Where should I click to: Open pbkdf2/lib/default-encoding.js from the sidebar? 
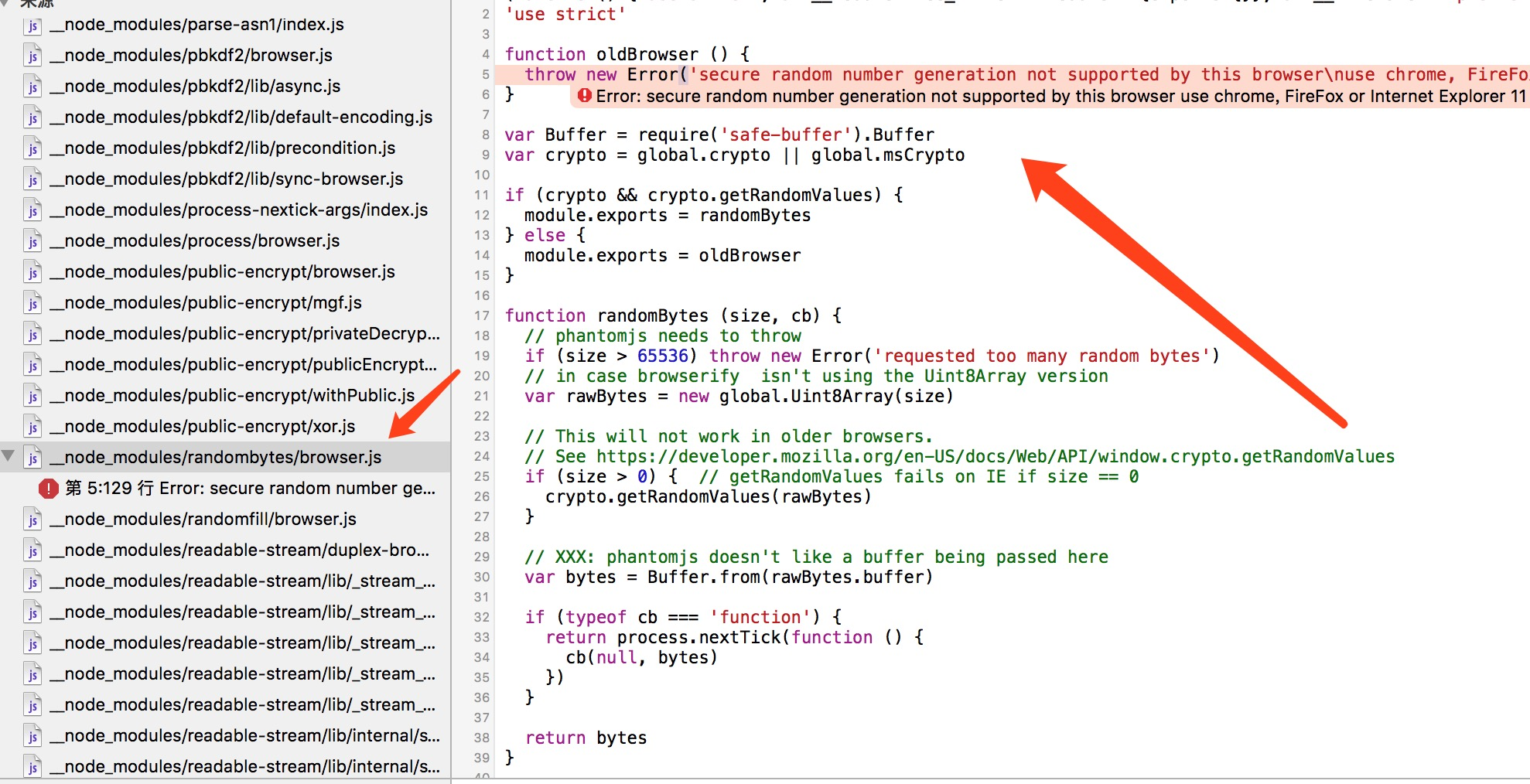[241, 118]
